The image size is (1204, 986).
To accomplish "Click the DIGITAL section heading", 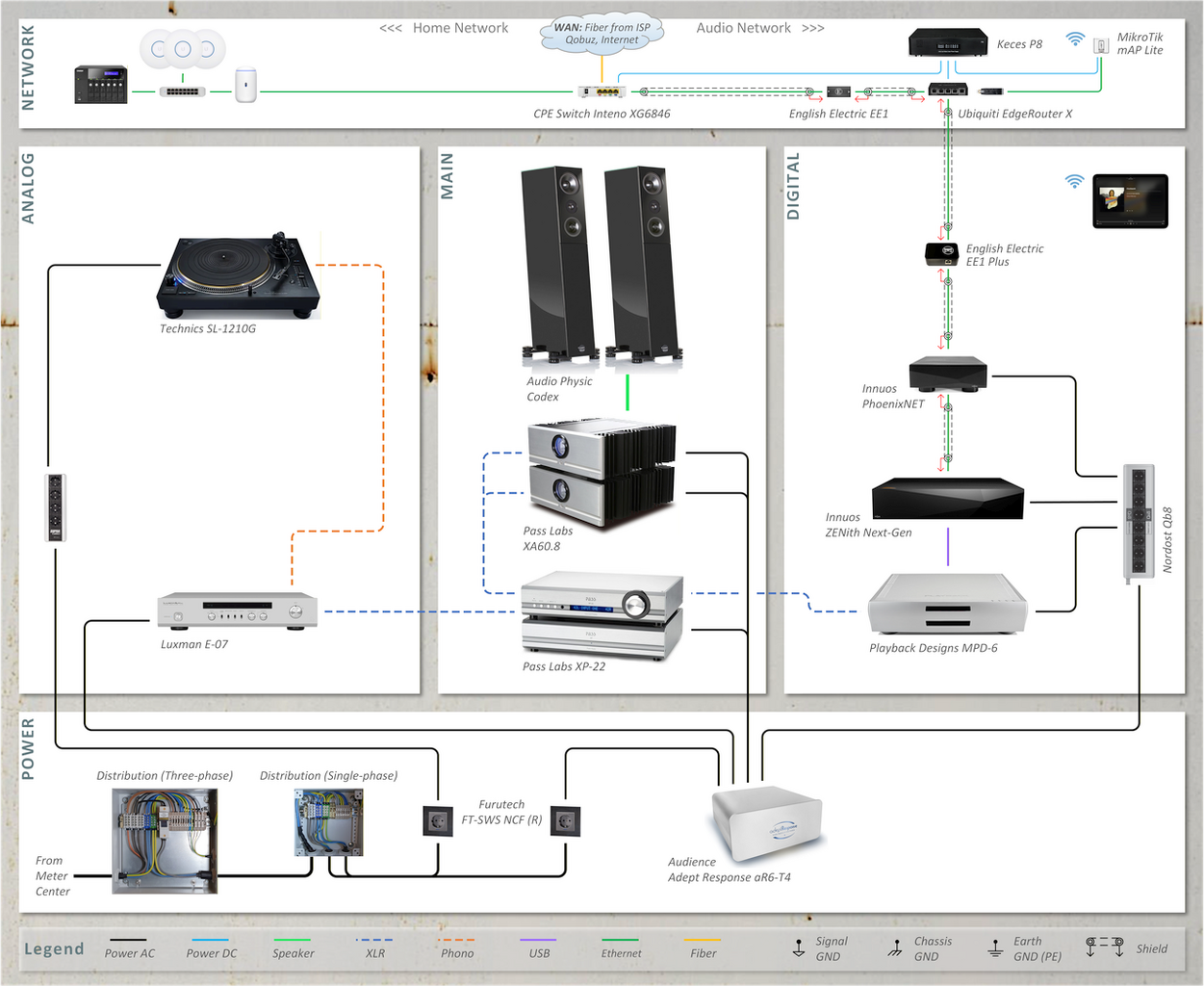I will pos(793,187).
